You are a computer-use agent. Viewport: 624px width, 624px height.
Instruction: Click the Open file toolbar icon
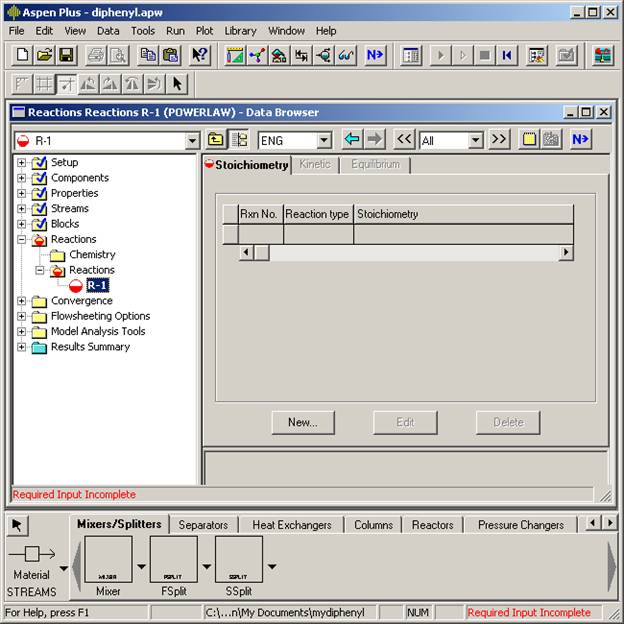pos(45,56)
